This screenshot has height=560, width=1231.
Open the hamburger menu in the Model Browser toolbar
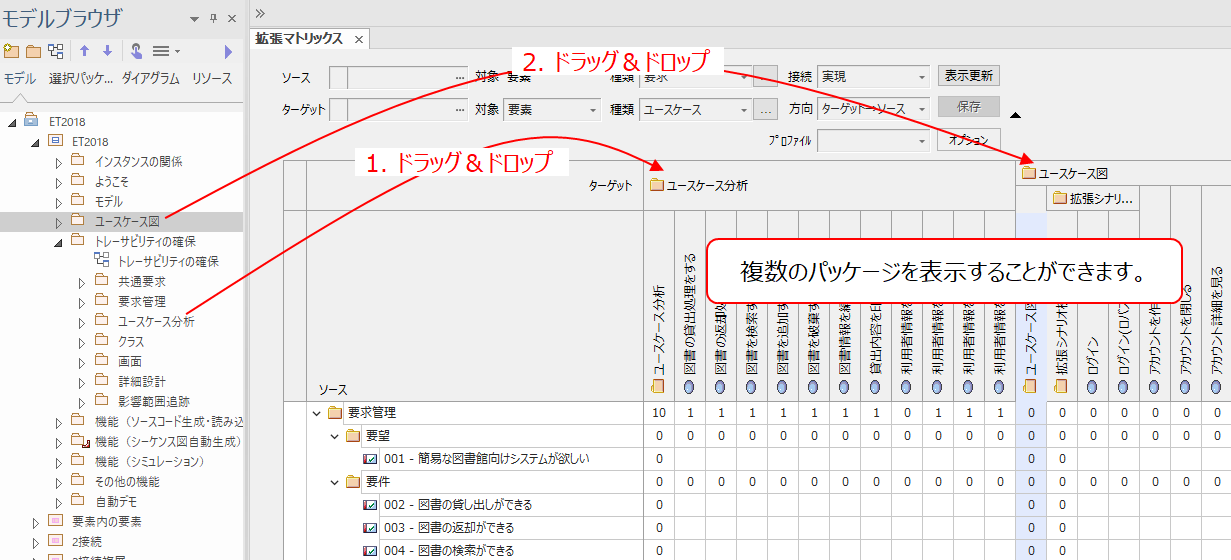pos(160,51)
